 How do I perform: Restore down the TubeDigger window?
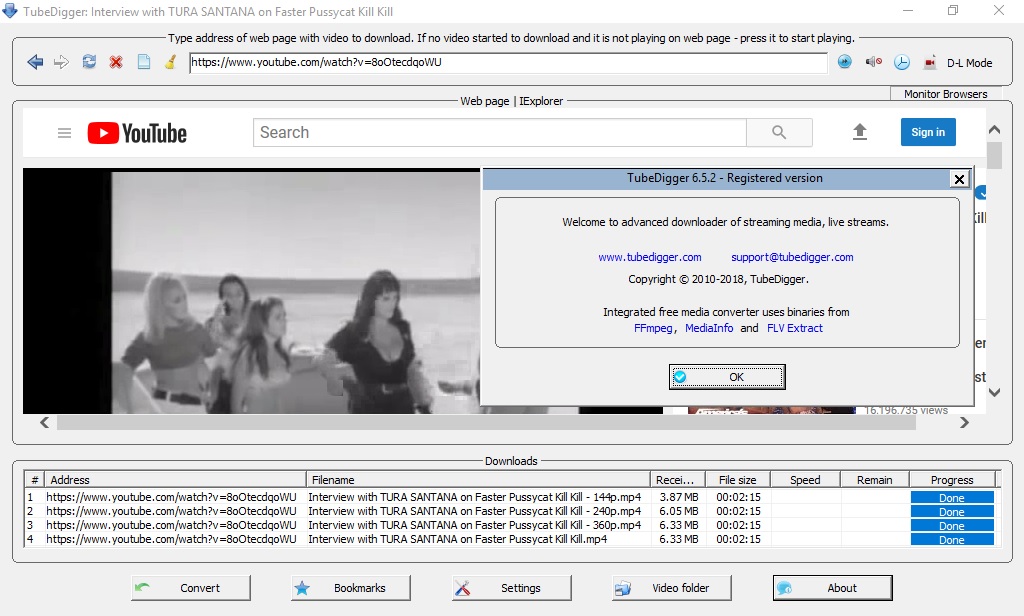953,10
